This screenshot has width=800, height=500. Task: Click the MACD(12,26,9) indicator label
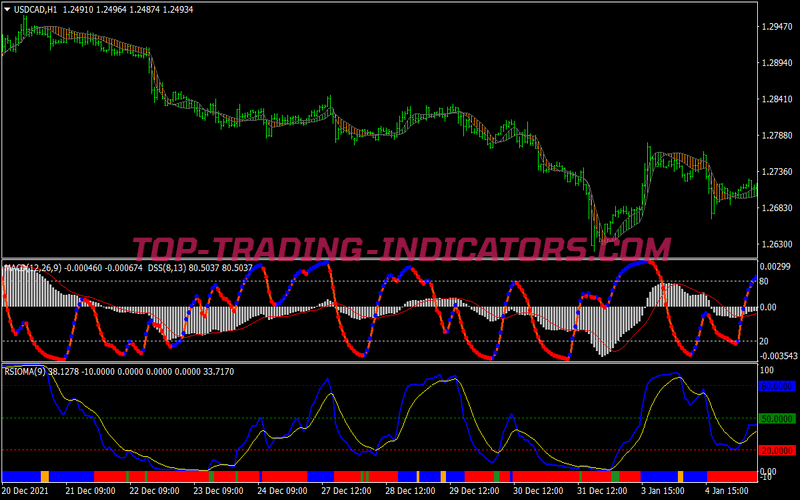[x=32, y=268]
